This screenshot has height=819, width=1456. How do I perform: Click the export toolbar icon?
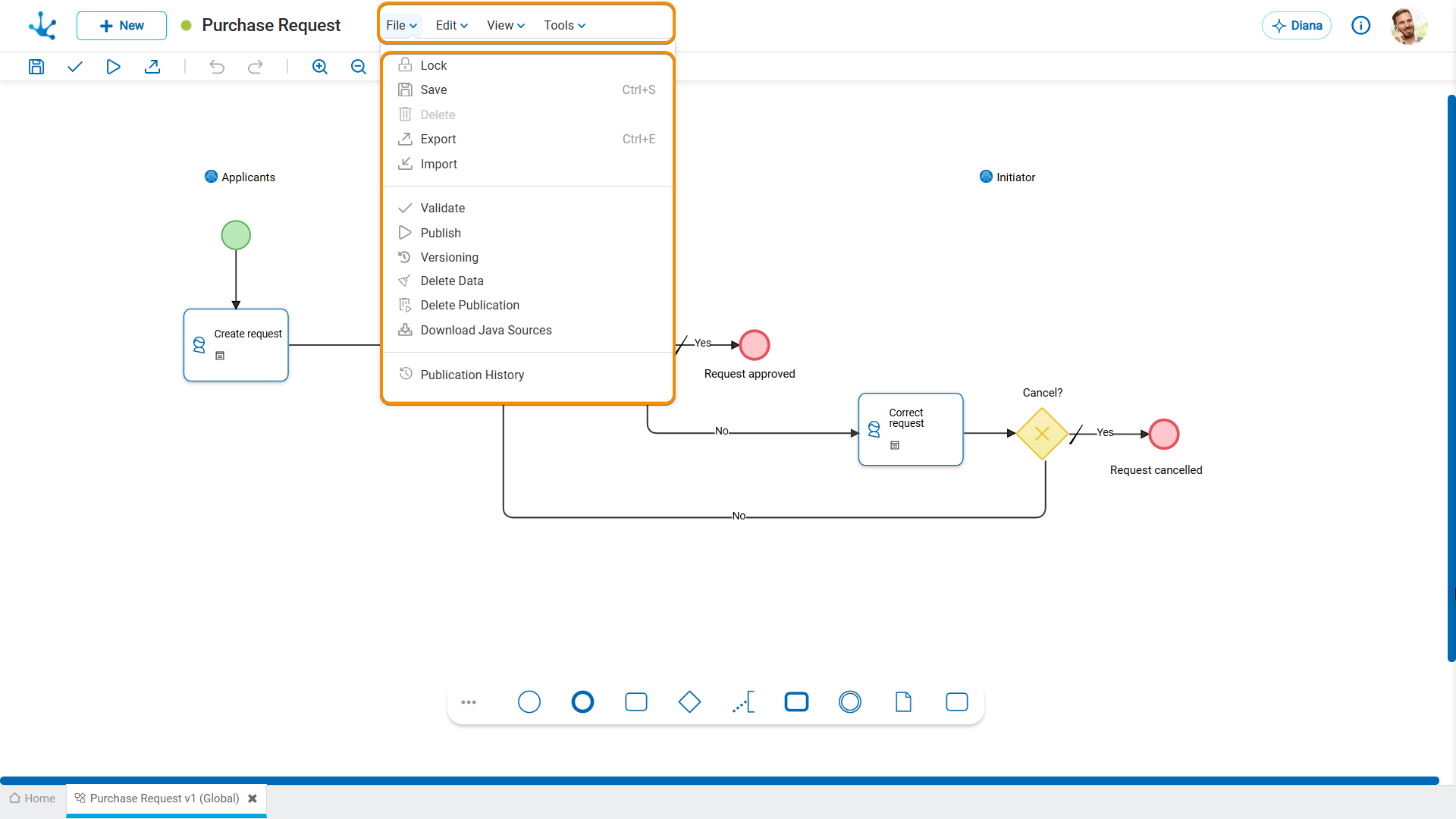click(x=152, y=67)
